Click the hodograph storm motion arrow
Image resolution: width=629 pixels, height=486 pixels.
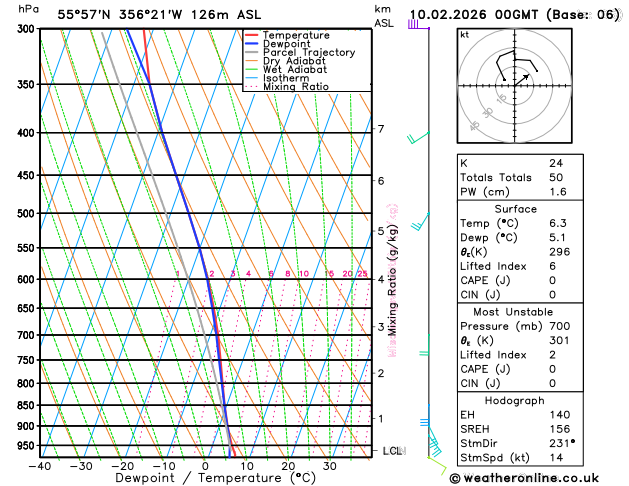click(x=522, y=80)
